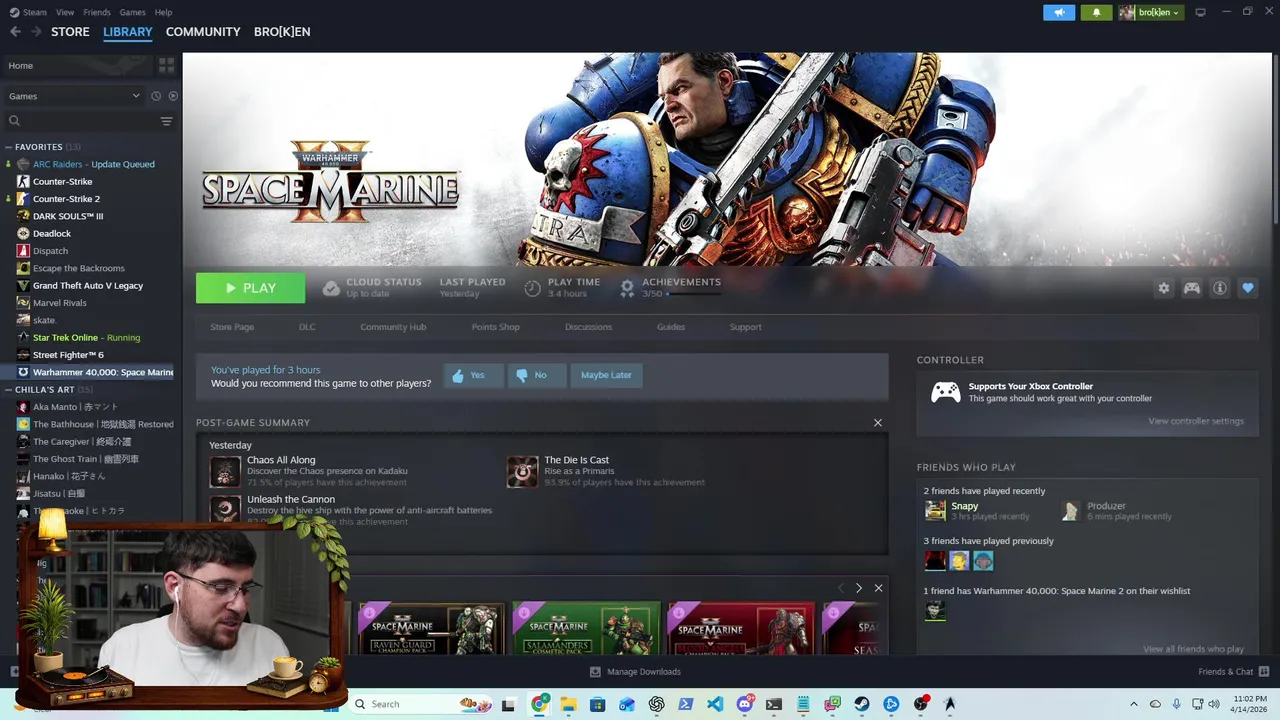The height and width of the screenshot is (720, 1280).
Task: Click Snapy friend avatar
Action: tap(935, 511)
